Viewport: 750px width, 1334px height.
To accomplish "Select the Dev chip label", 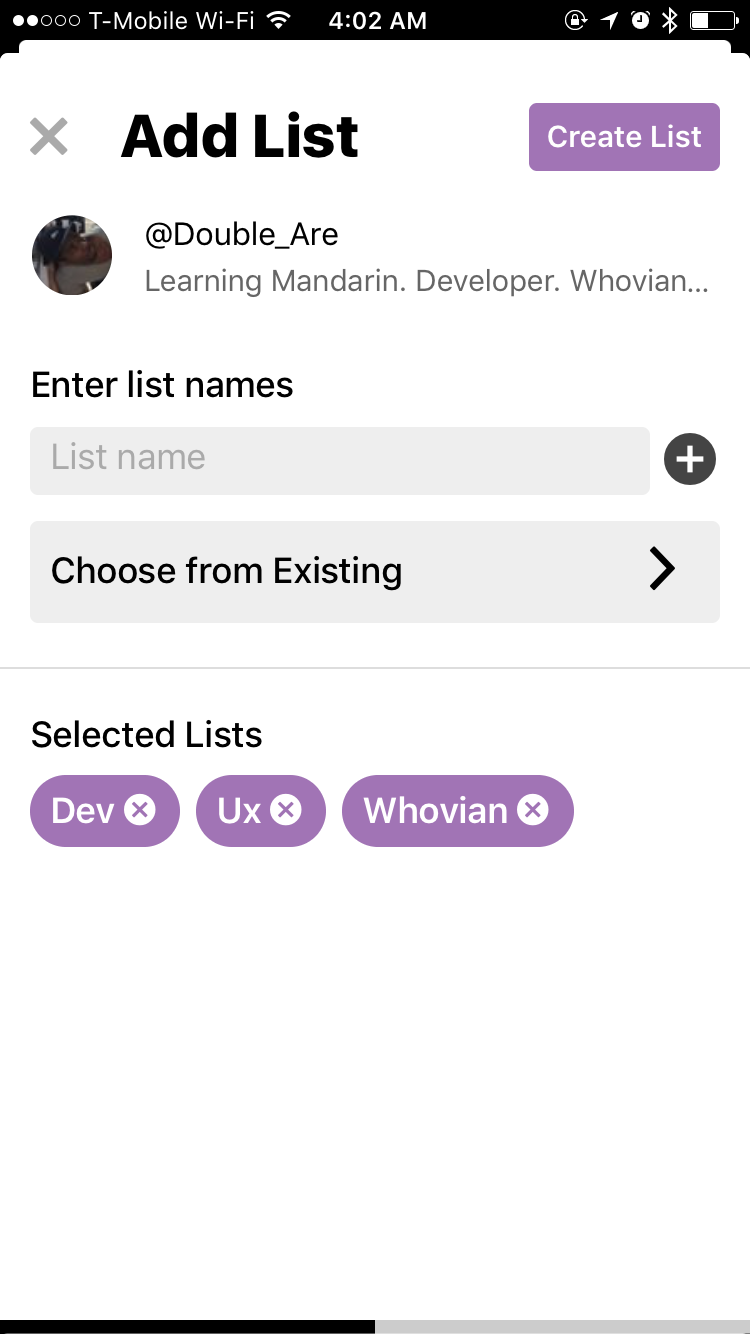I will 83,811.
